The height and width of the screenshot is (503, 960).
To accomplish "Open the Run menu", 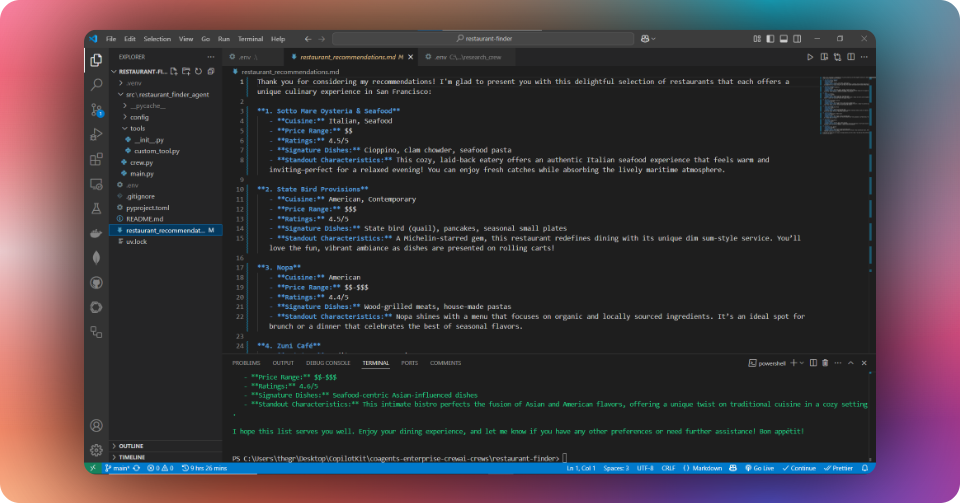I will coord(223,39).
